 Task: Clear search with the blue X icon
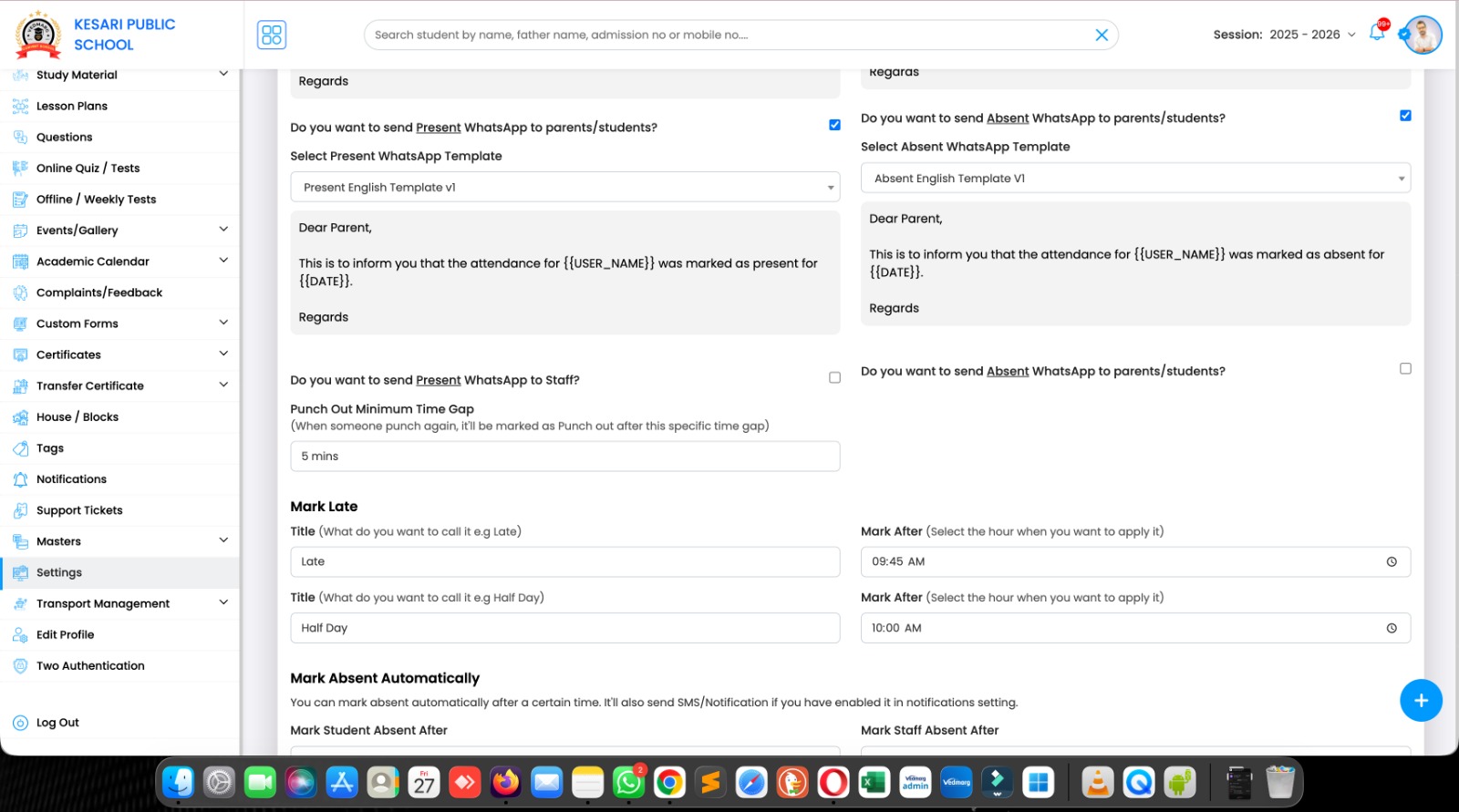point(1102,35)
